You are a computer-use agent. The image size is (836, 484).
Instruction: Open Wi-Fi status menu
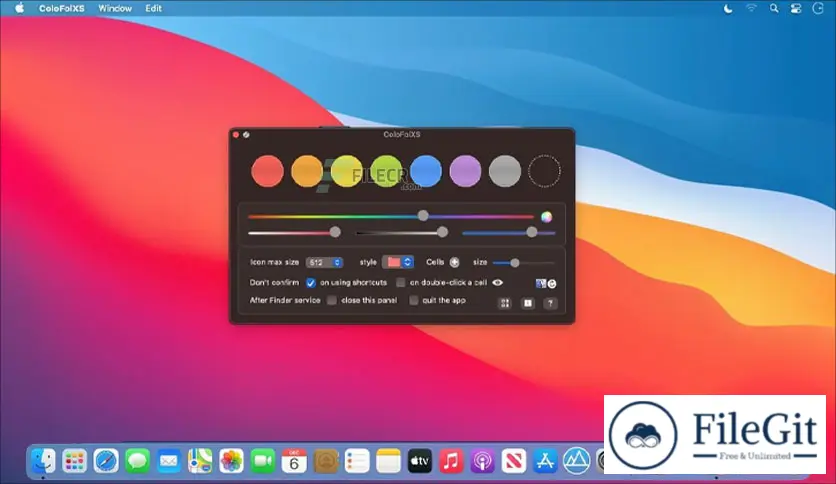[x=751, y=8]
